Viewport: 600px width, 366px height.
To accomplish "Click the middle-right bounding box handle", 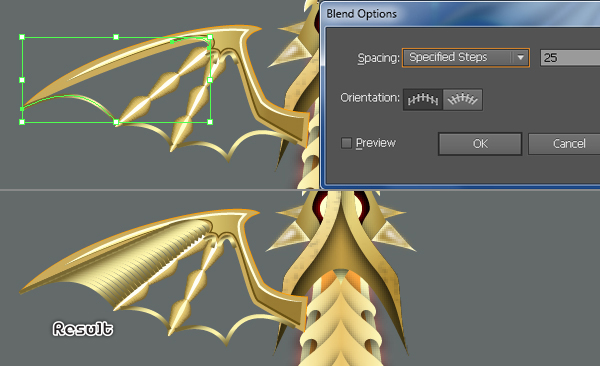I will tap(210, 80).
